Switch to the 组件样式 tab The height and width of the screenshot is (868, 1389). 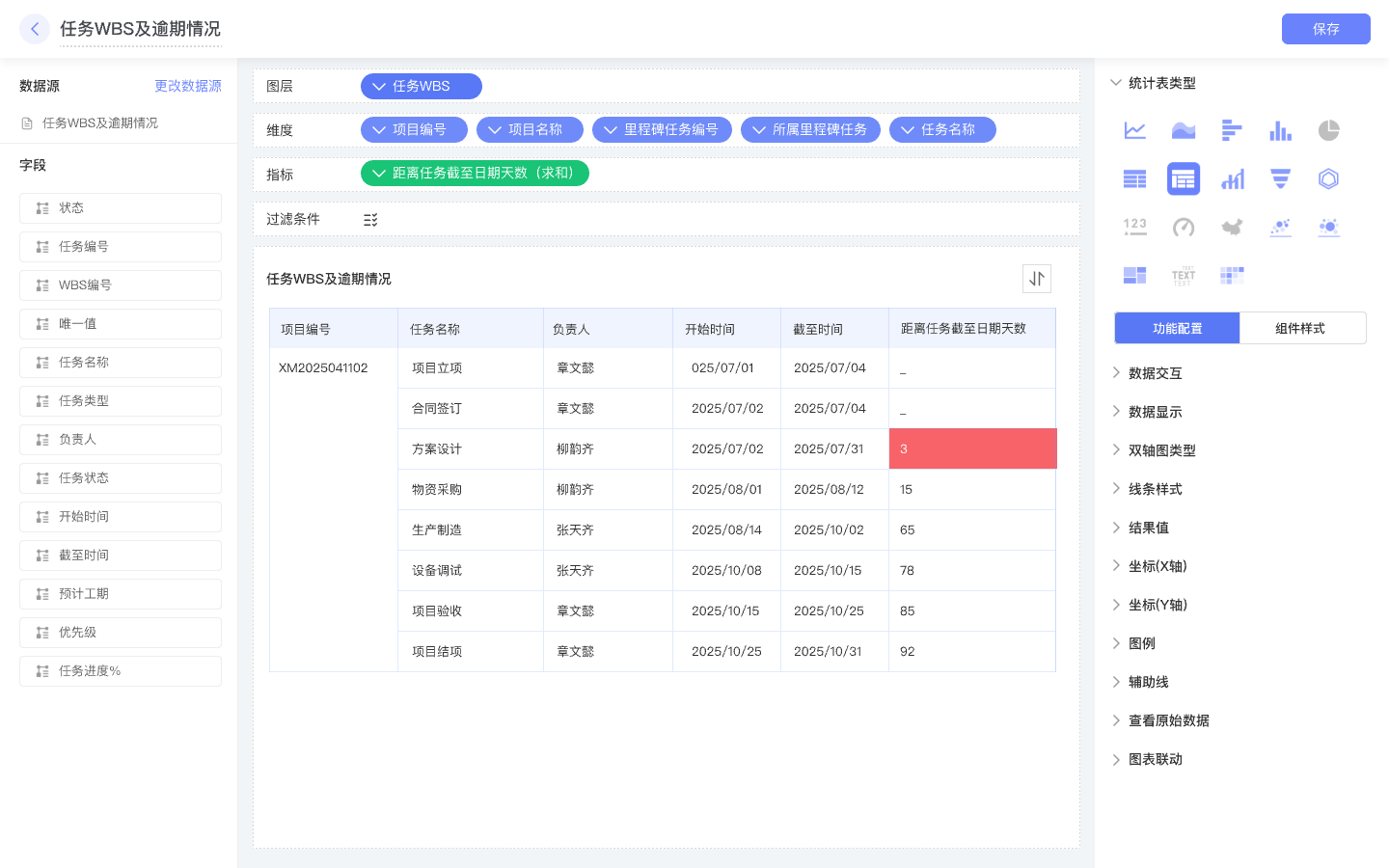point(1300,329)
